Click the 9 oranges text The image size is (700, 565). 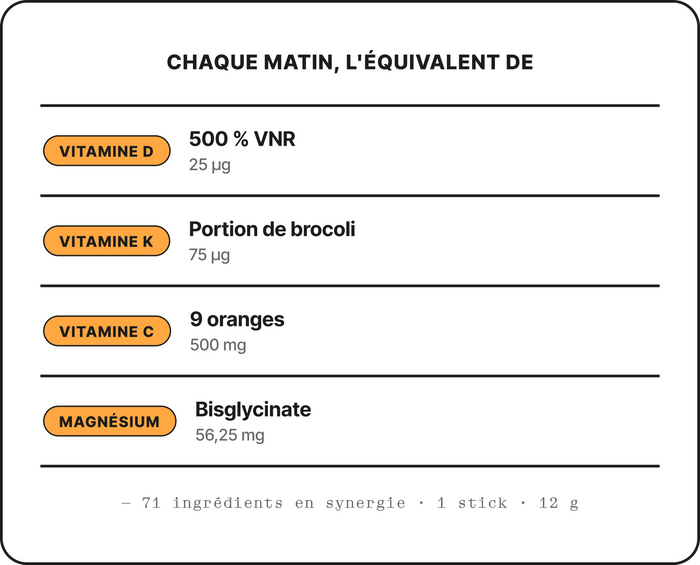[237, 320]
